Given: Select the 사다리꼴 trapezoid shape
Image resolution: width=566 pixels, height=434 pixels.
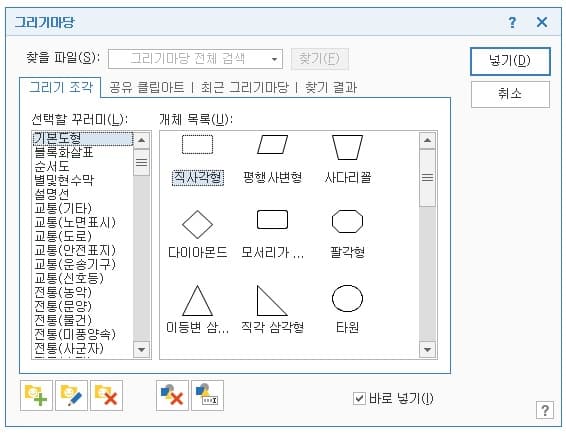Looking at the screenshot, I should coord(347,147).
